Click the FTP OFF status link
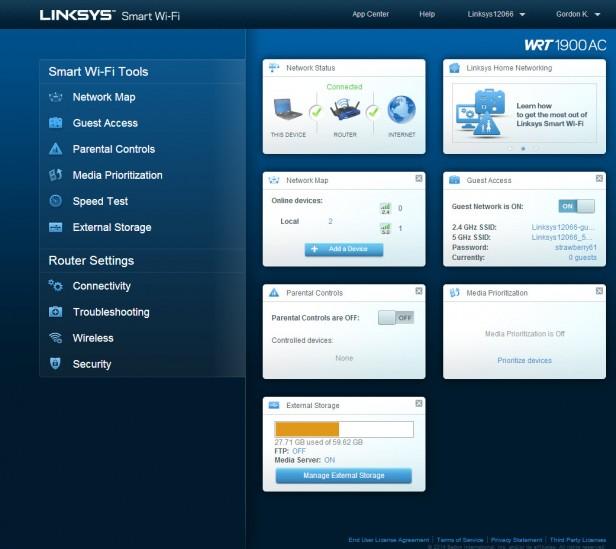This screenshot has width=616, height=549. coord(299,451)
